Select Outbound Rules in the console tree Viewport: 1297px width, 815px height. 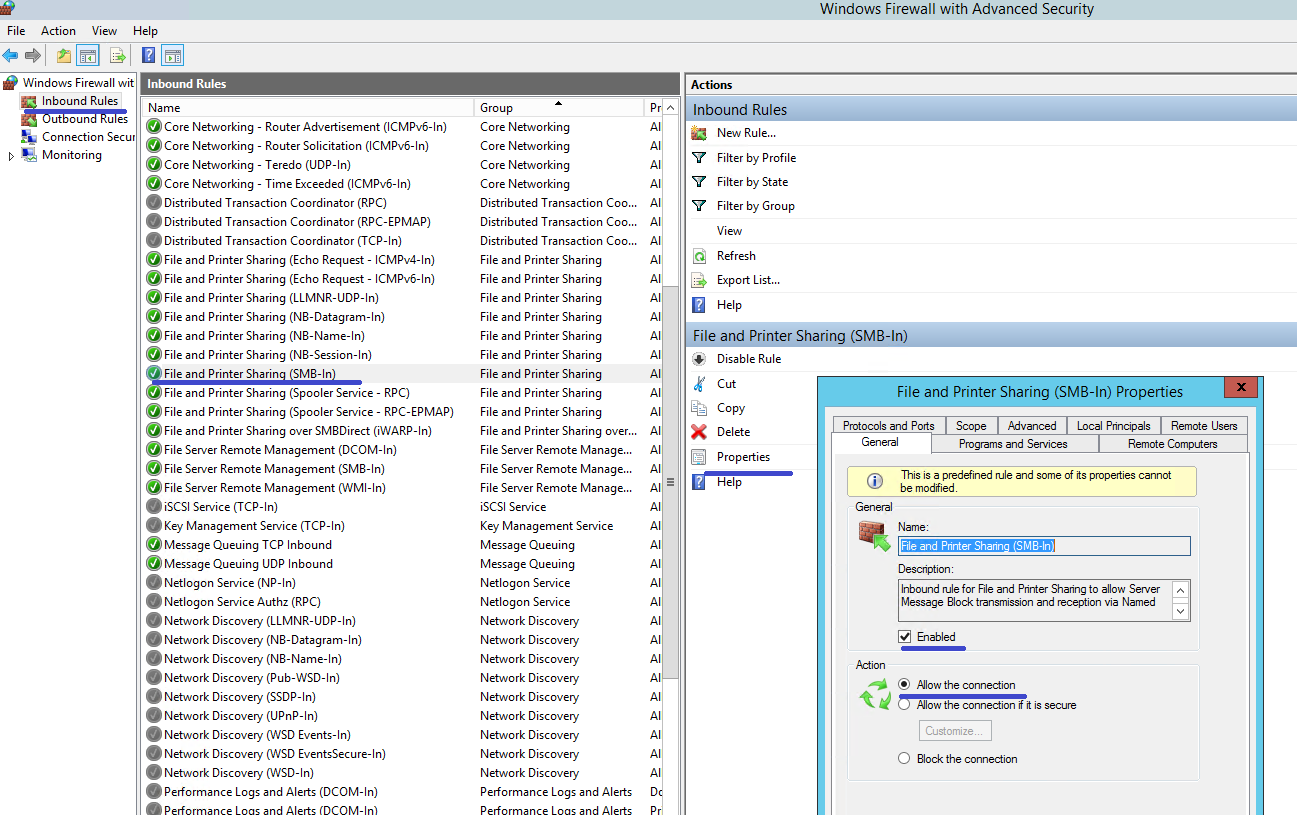84,119
